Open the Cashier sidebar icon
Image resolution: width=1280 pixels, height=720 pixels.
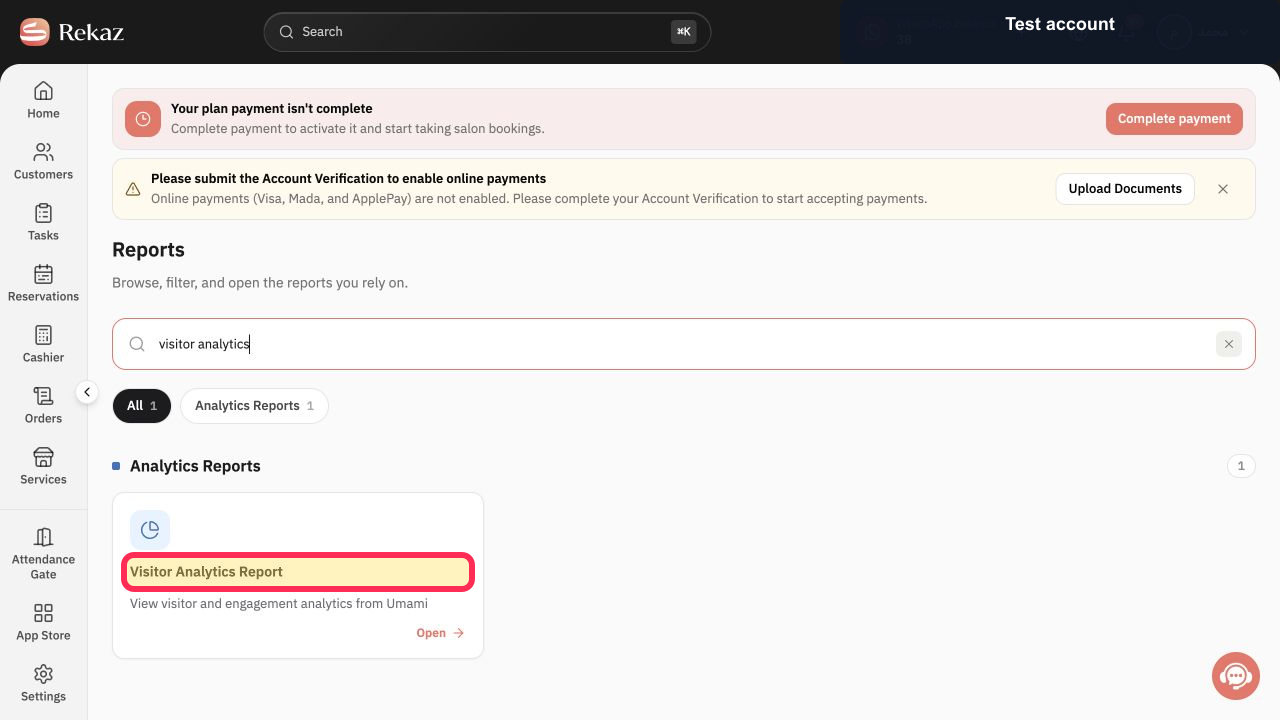coord(43,335)
